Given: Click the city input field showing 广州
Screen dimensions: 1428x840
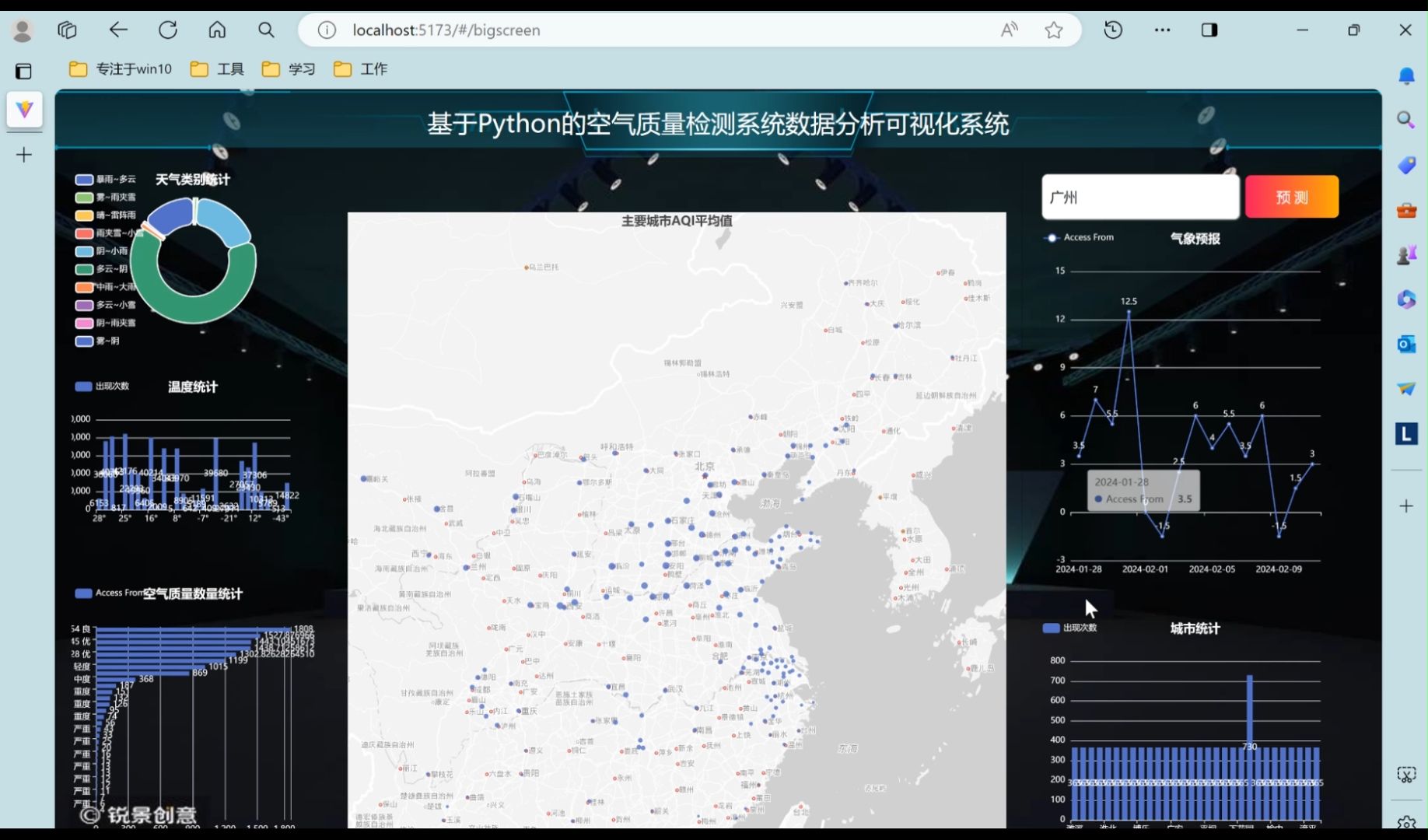Looking at the screenshot, I should coord(1139,197).
